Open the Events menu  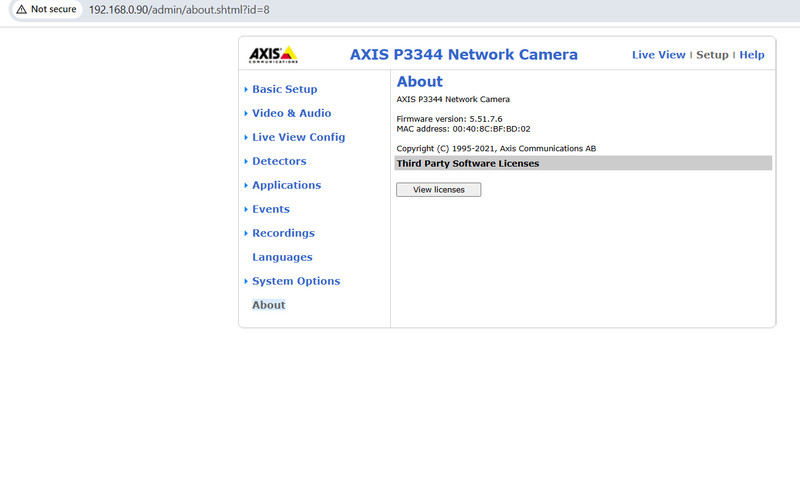(270, 209)
